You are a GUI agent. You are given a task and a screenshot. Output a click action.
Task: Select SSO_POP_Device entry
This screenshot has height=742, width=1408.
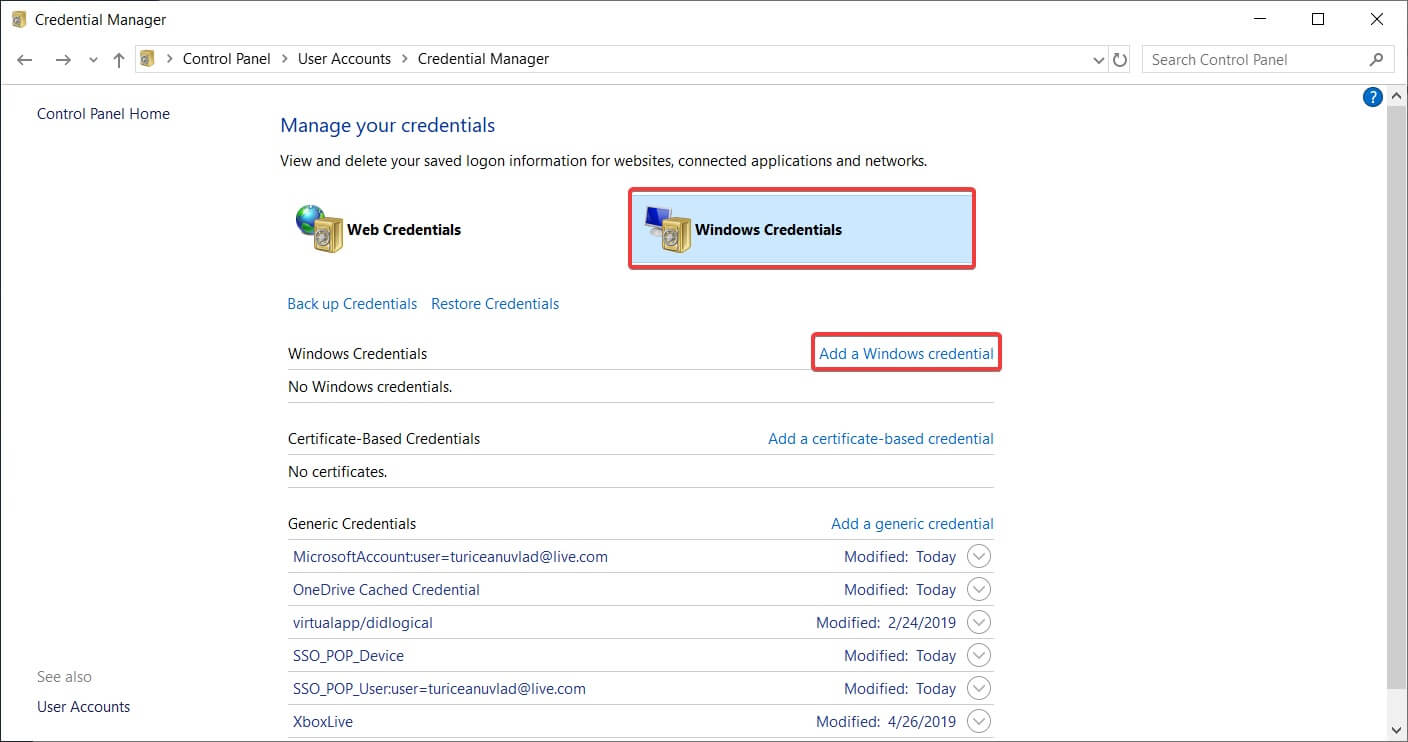pos(348,656)
